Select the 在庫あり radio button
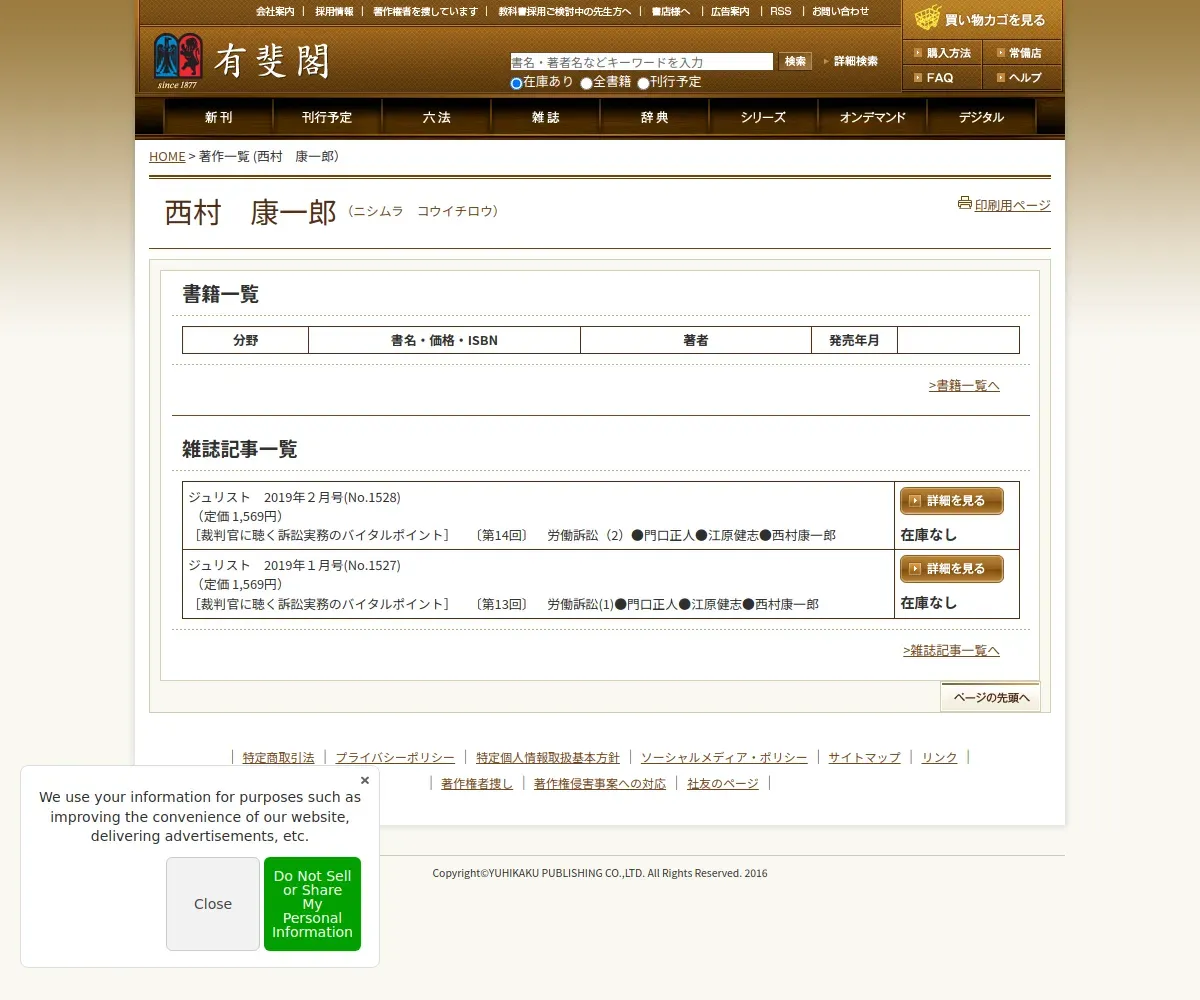The height and width of the screenshot is (1000, 1200). pos(516,83)
